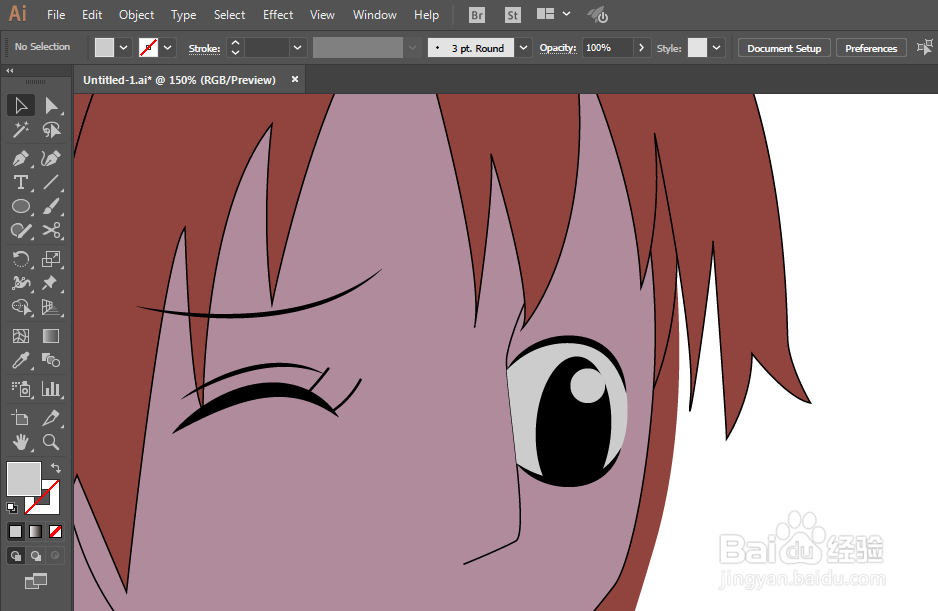This screenshot has height=611, width=938.
Task: Set paint mode to Gradient
Action: click(35, 531)
